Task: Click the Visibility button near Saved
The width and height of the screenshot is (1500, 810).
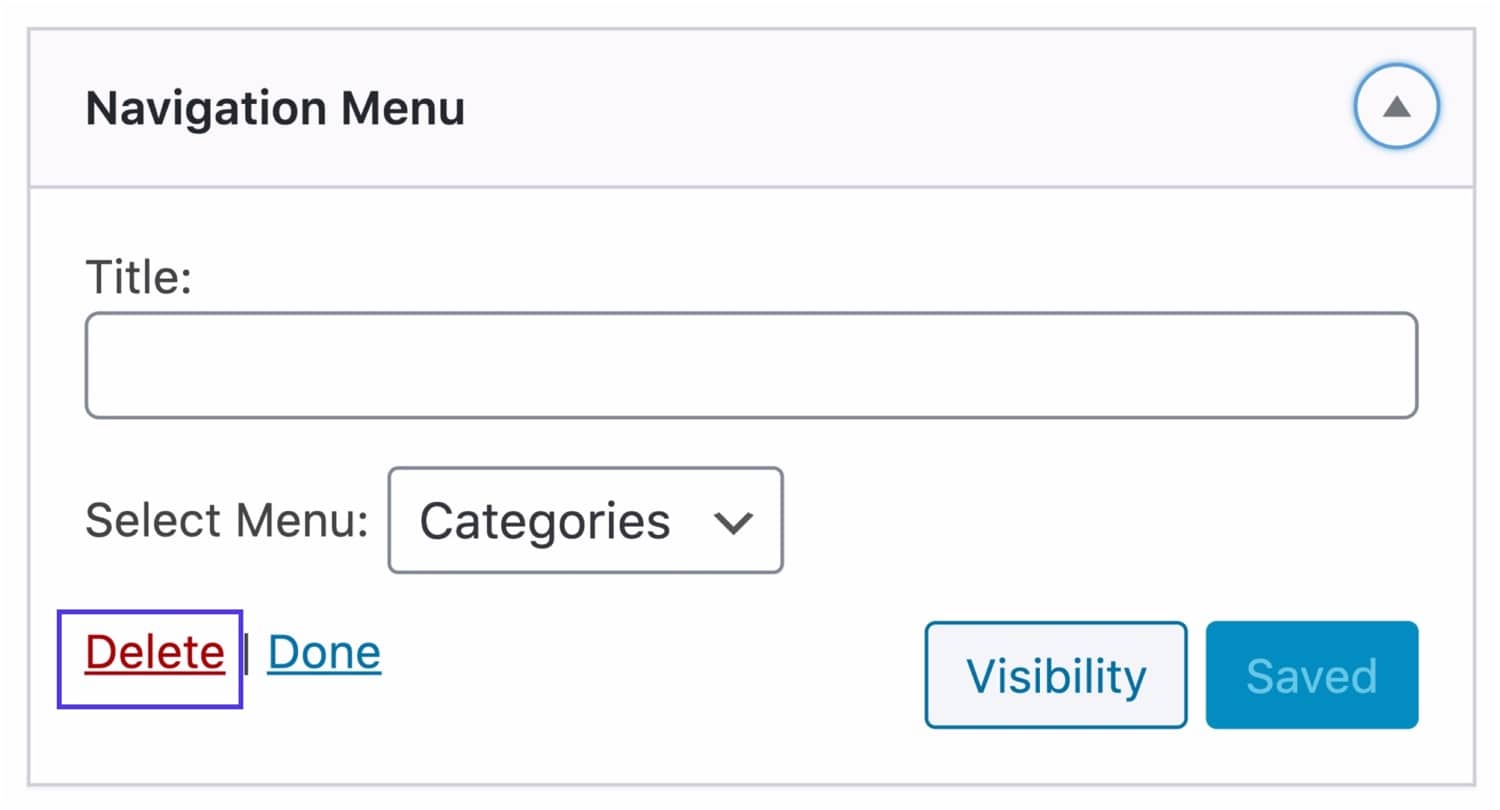Action: tap(1055, 674)
